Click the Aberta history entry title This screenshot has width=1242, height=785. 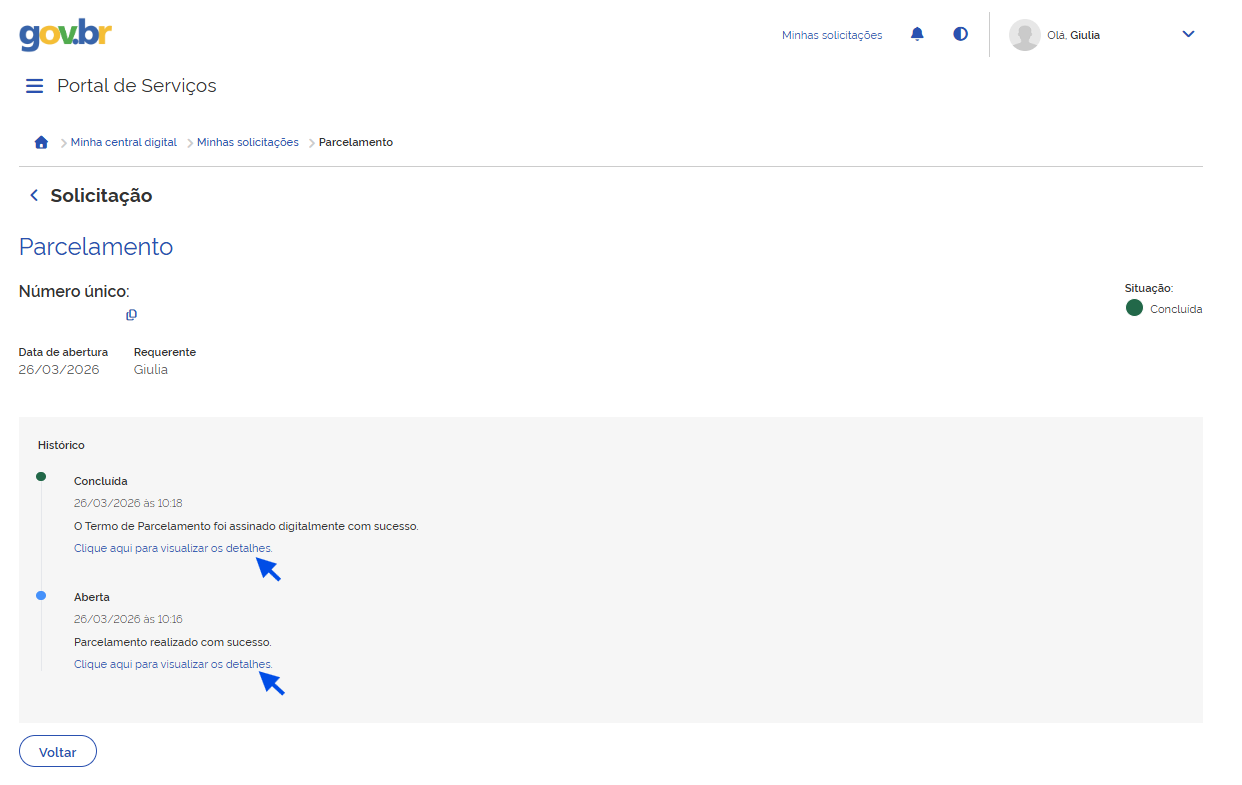tap(92, 597)
